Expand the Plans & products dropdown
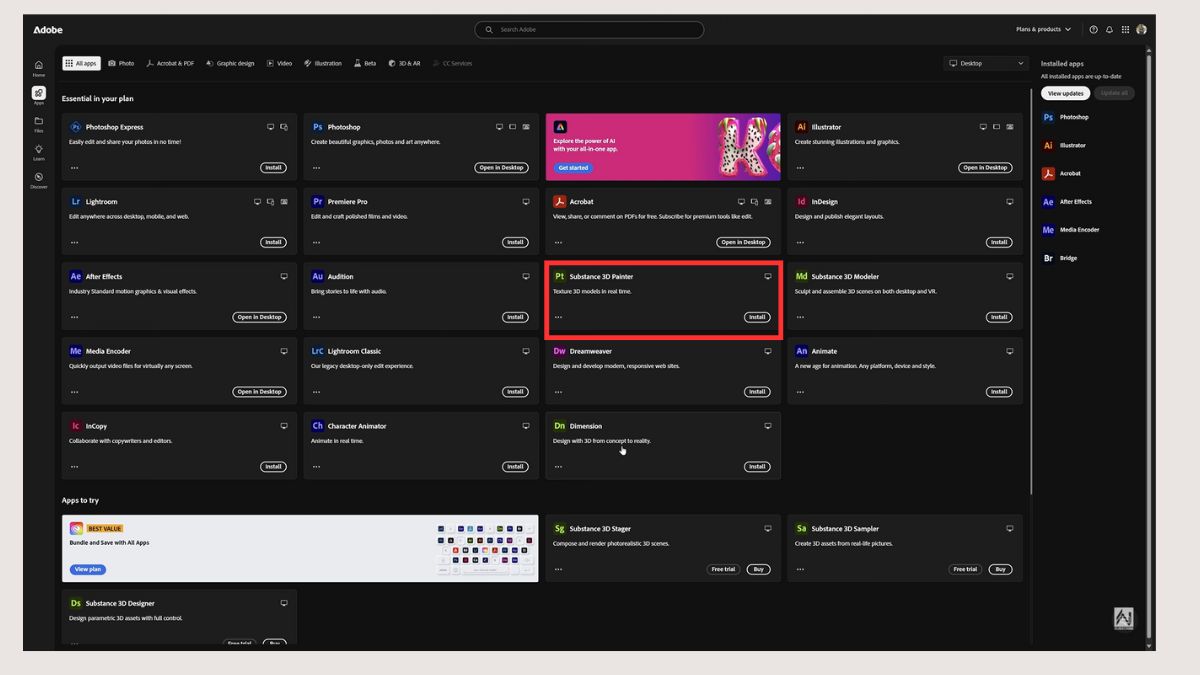The height and width of the screenshot is (675, 1200). click(x=1043, y=30)
